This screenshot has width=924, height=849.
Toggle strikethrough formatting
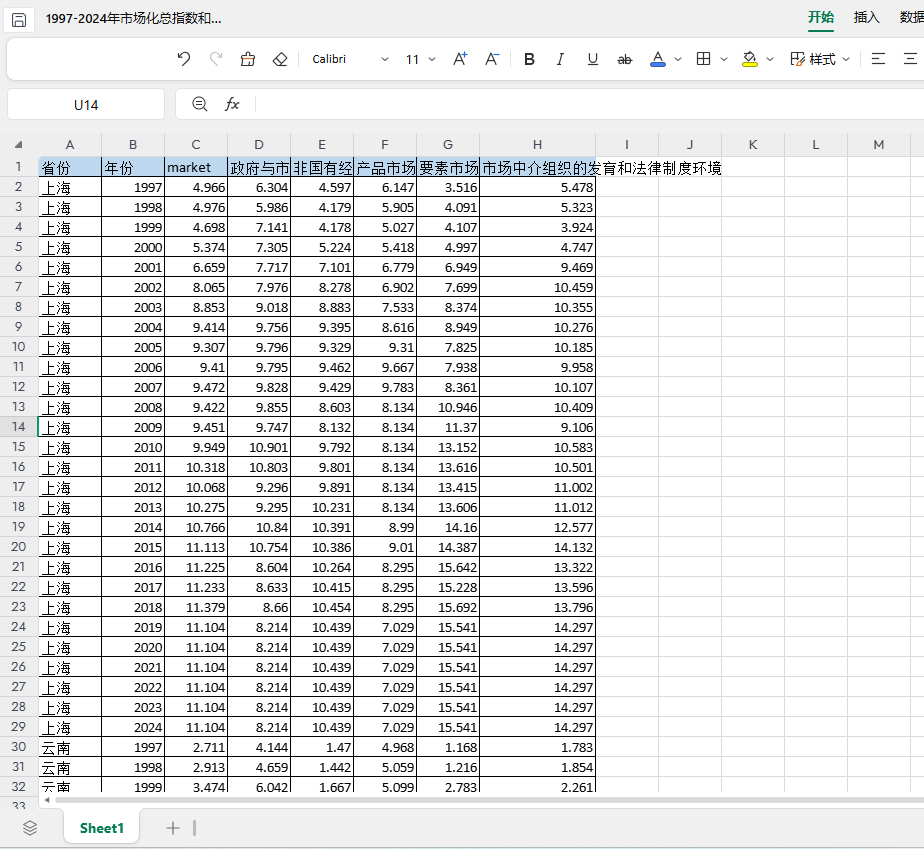click(x=625, y=59)
